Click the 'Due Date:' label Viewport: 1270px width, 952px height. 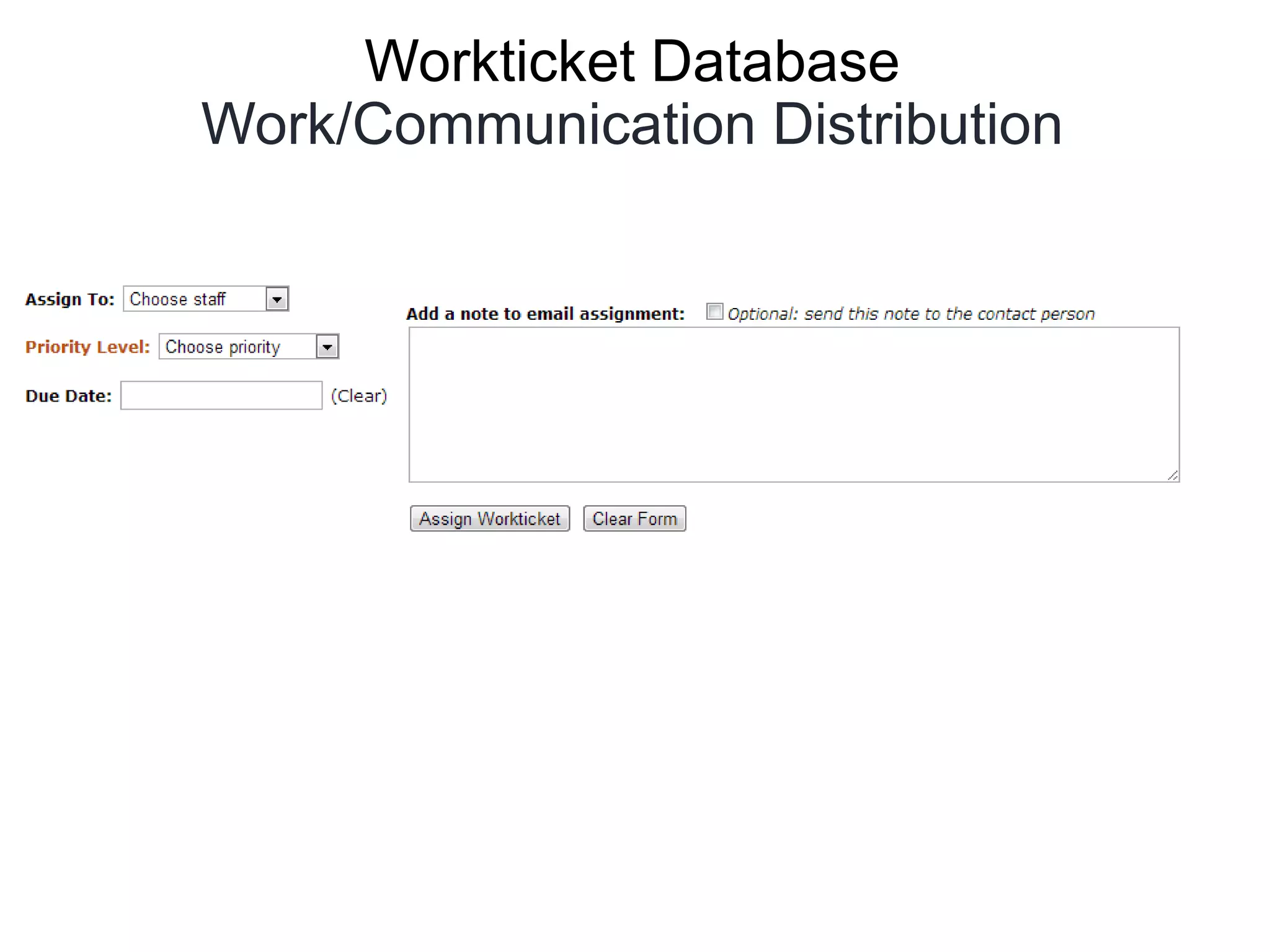click(68, 396)
